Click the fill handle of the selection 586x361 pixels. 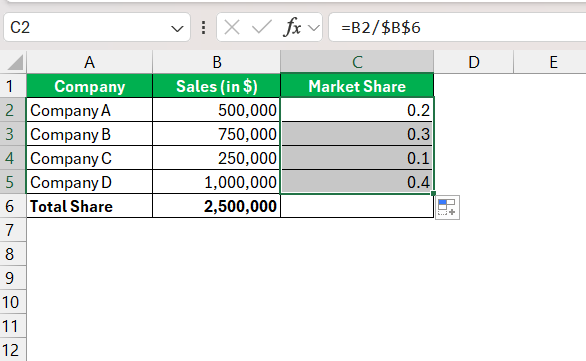(433, 193)
